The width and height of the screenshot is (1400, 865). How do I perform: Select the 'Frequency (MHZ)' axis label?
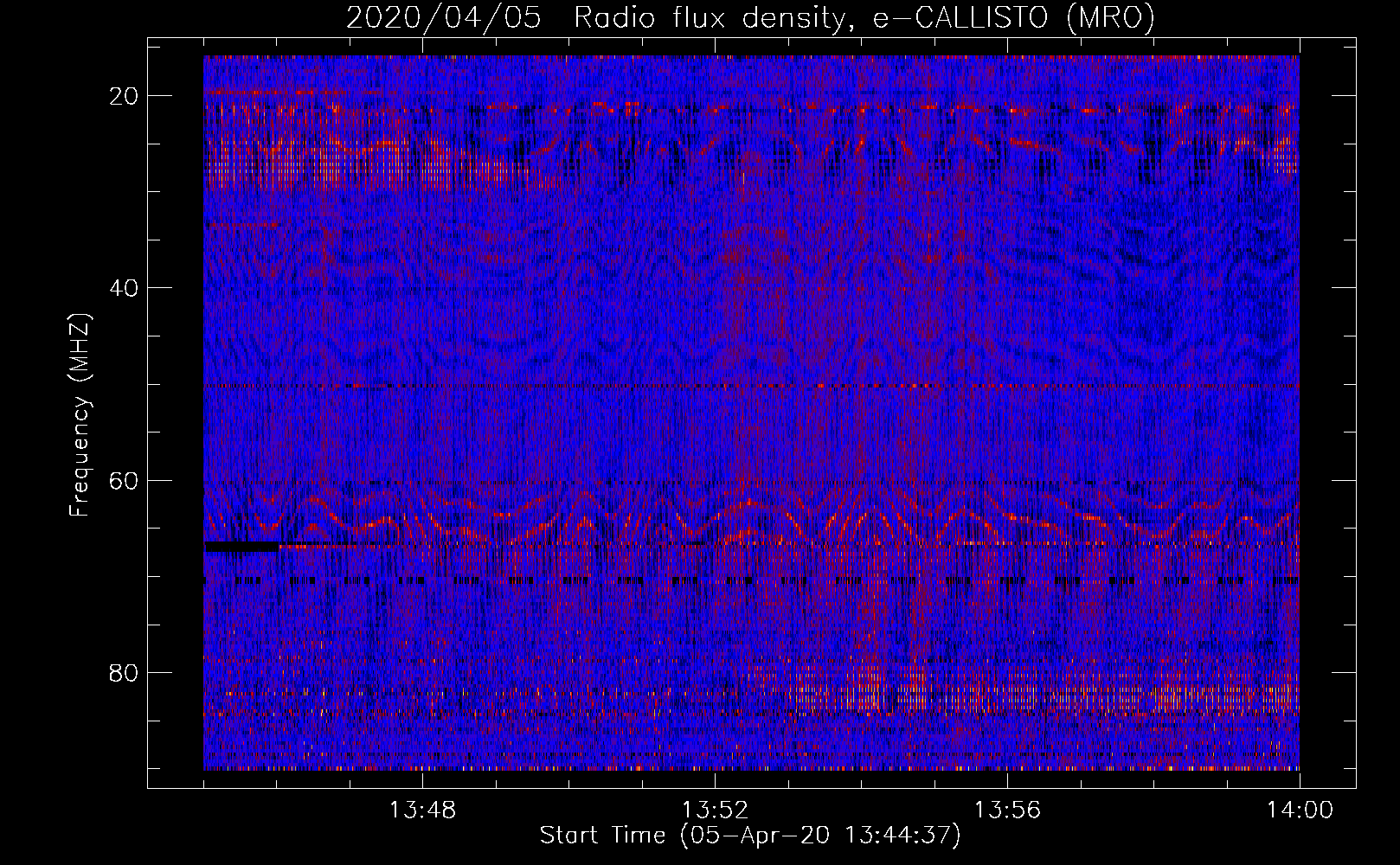[80, 415]
